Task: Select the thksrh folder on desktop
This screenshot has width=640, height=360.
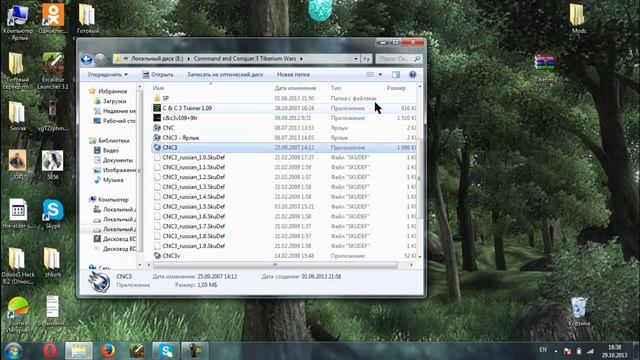Action: pos(52,262)
